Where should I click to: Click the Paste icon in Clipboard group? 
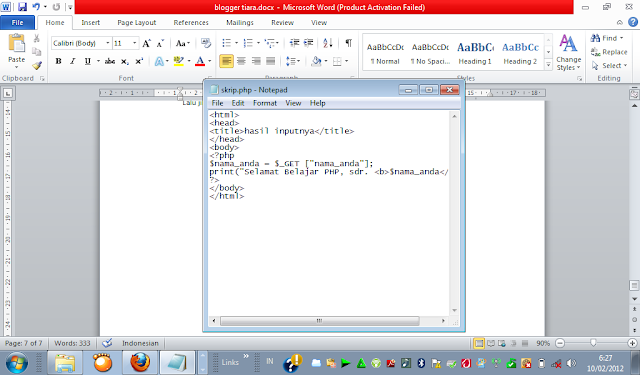[17, 43]
